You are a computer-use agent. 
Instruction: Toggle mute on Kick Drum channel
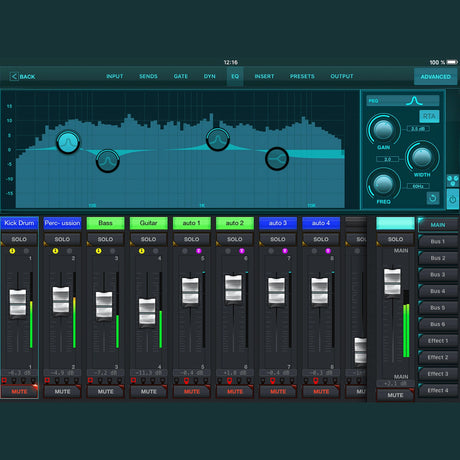click(19, 391)
